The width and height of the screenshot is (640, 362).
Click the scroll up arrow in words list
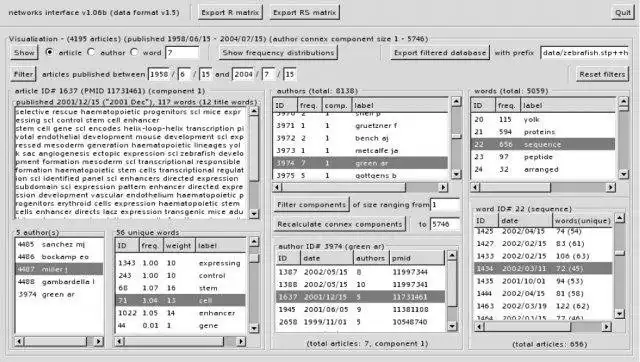point(623,101)
